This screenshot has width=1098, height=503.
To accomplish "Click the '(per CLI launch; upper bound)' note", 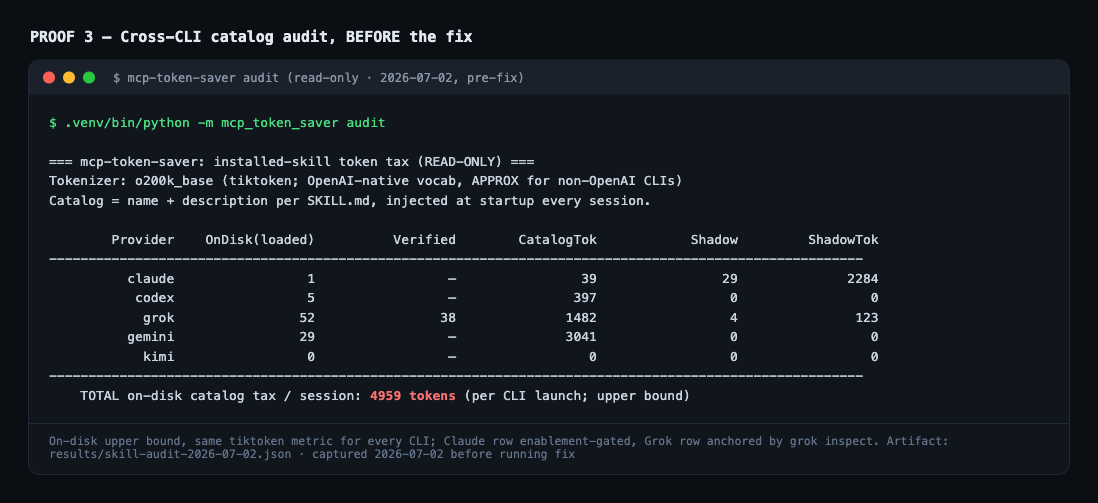I will pyautogui.click(x=577, y=396).
